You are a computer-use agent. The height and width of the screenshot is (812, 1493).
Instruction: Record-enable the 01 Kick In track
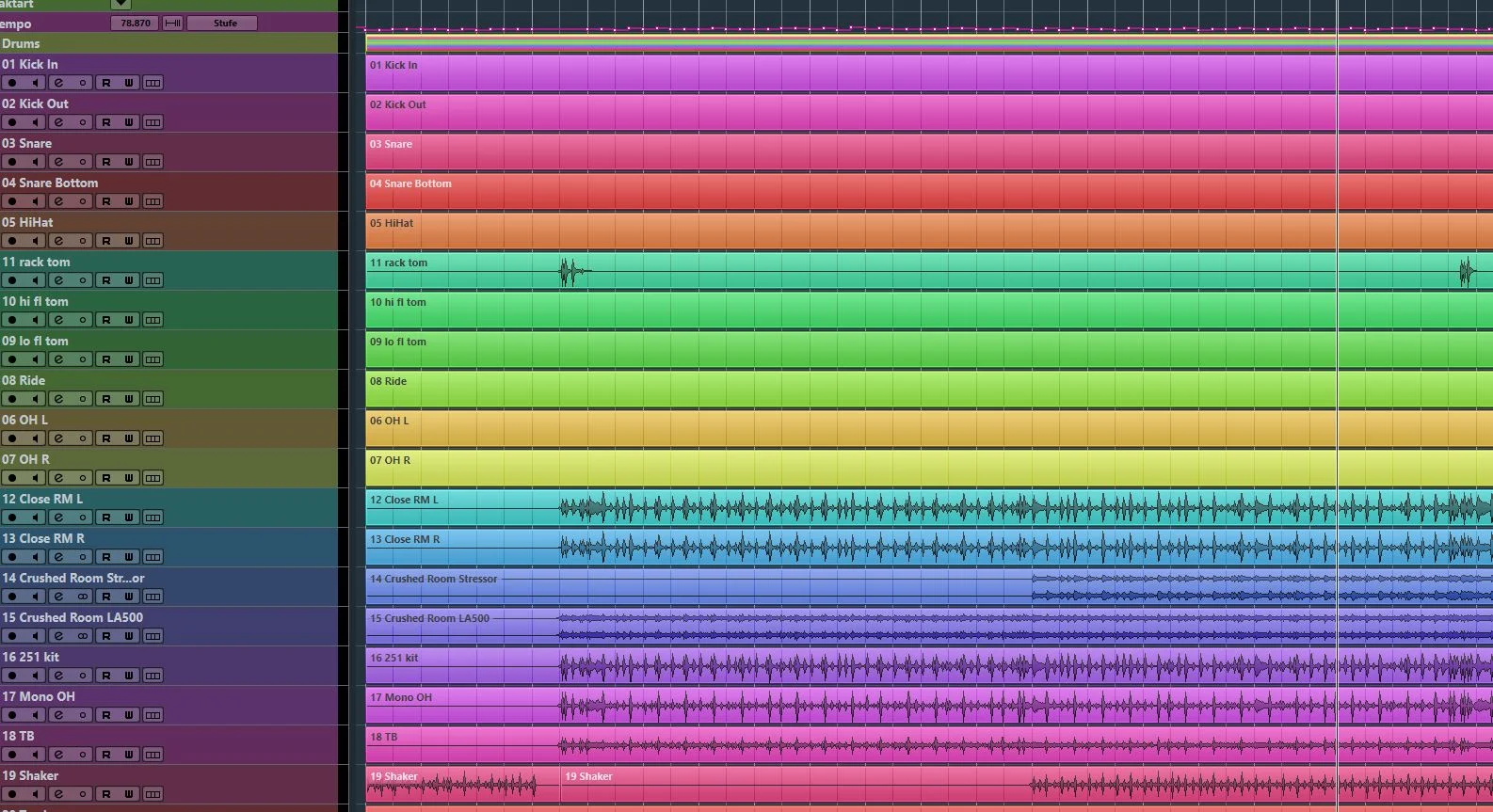tap(13, 83)
